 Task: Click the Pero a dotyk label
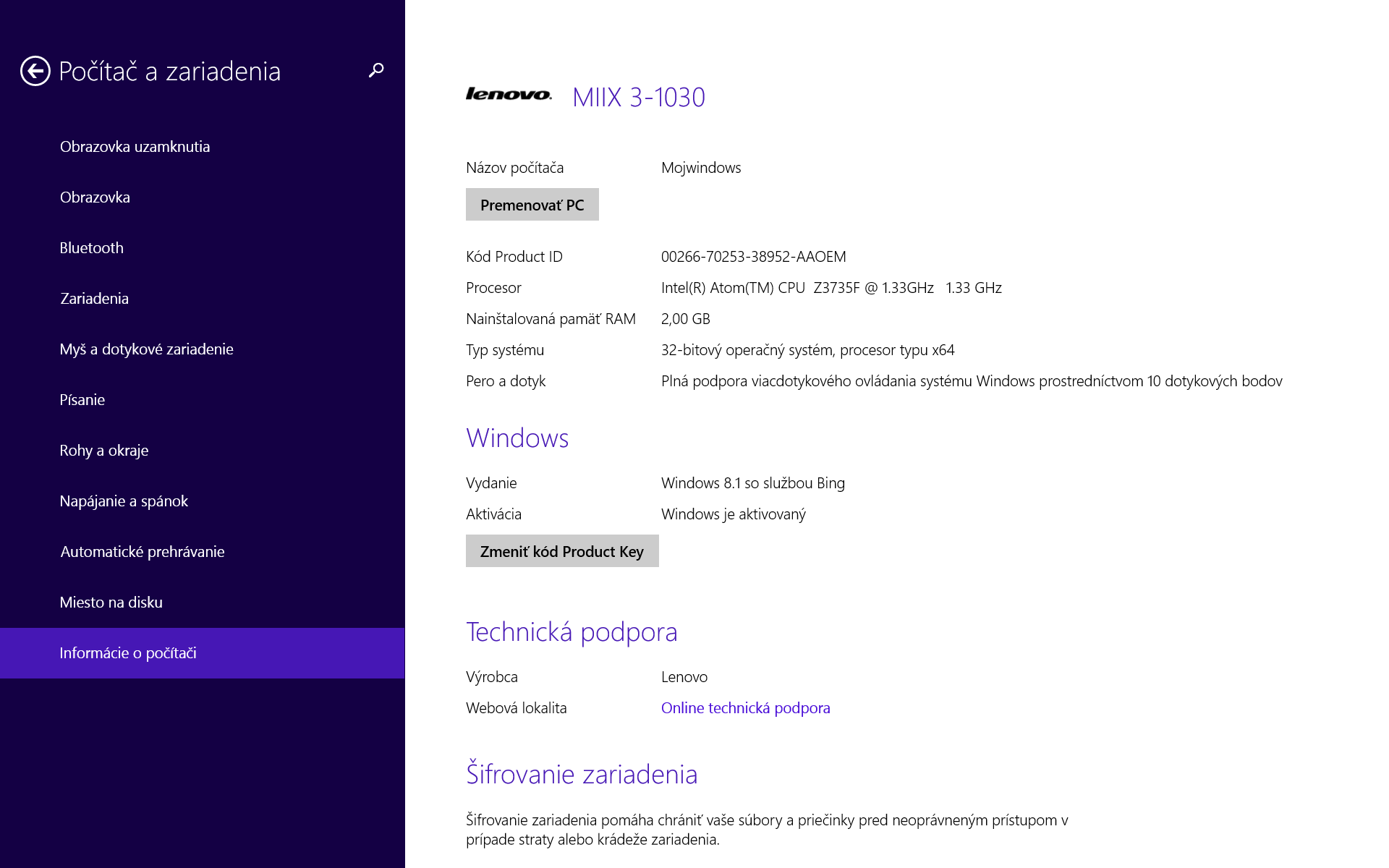tap(506, 381)
